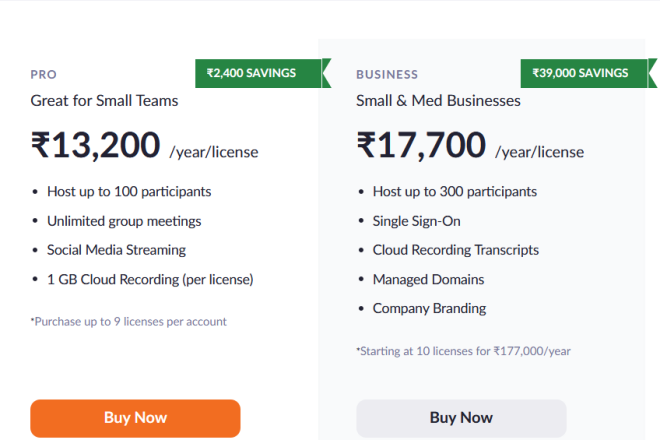Click Host up to 100 participants feature

point(129,191)
